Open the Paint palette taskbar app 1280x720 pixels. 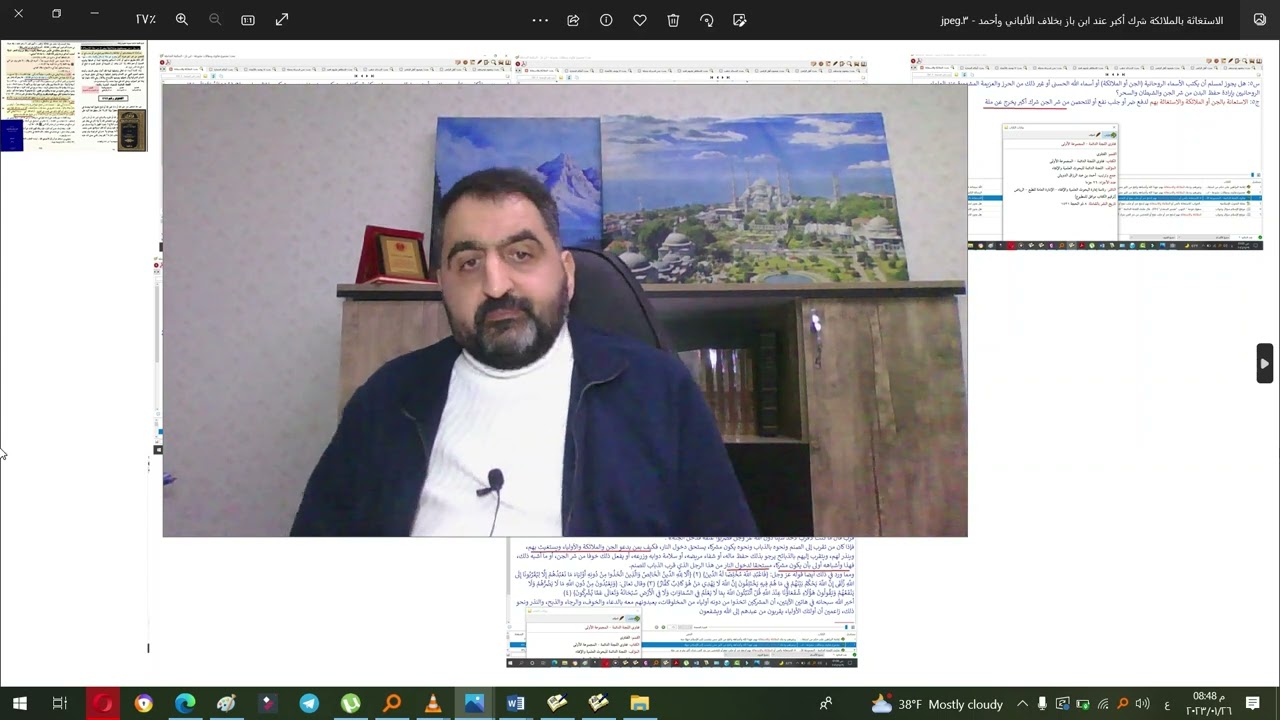click(x=226, y=704)
